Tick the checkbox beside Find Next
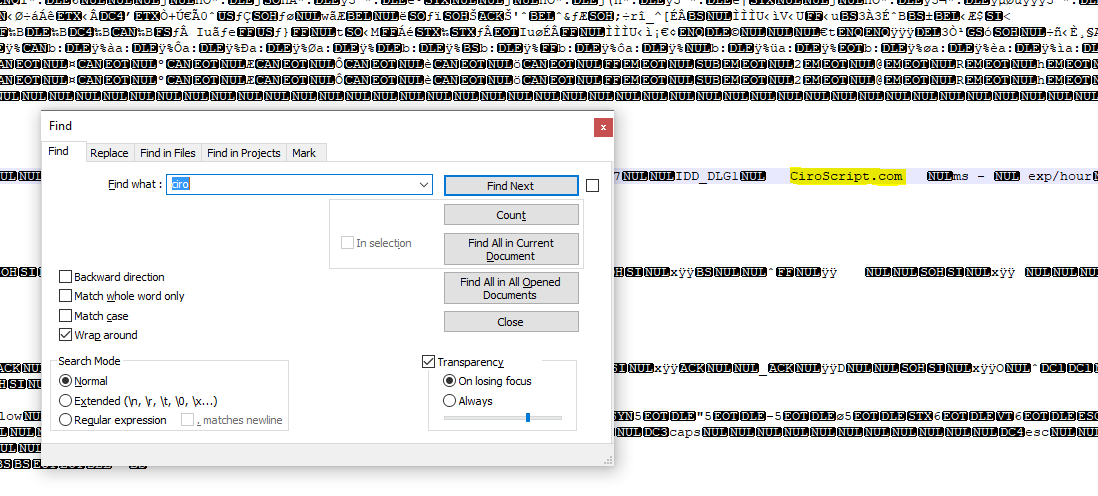1098x496 pixels. tap(592, 186)
